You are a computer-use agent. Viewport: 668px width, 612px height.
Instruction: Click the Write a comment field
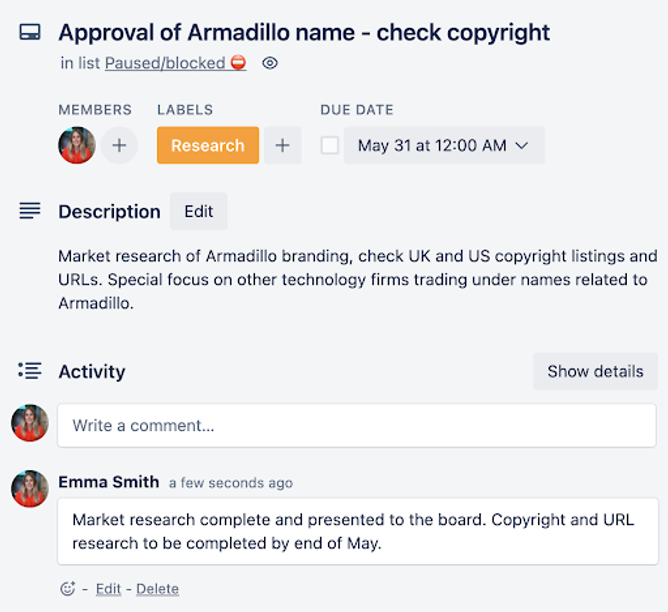(357, 425)
